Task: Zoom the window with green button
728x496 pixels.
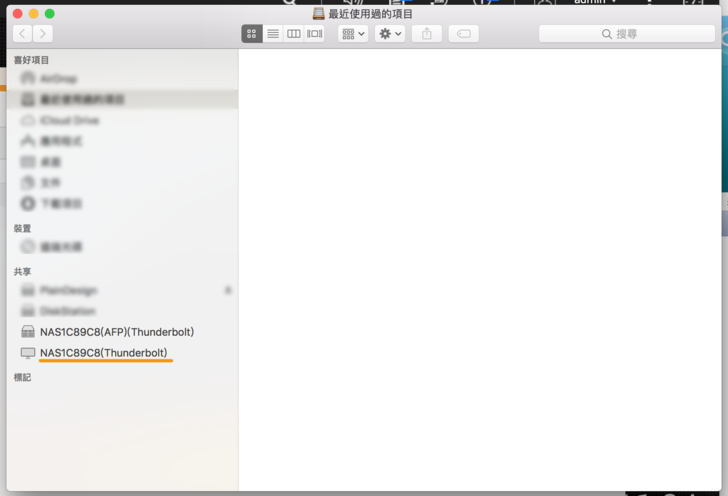Action: [x=50, y=13]
